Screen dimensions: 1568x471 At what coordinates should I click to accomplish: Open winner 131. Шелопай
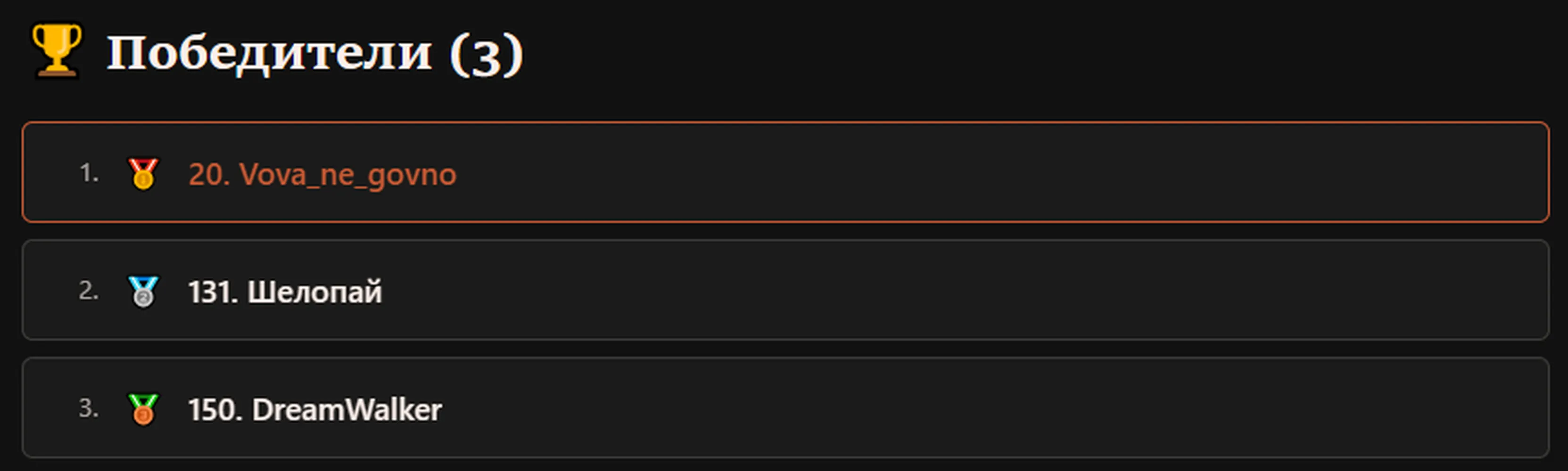[285, 292]
